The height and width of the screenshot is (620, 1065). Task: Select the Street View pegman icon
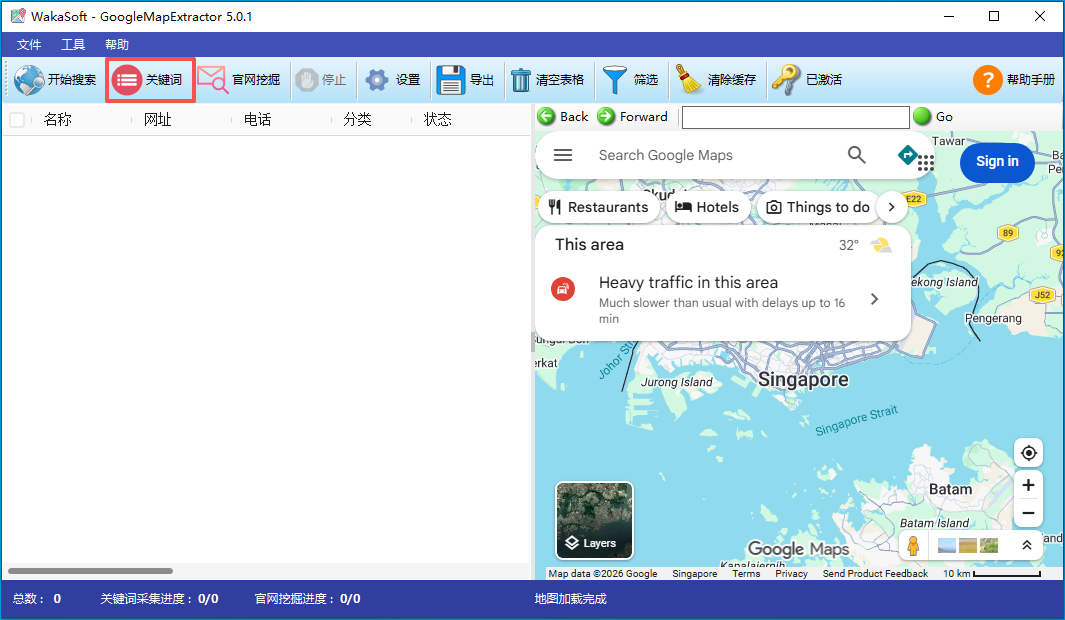tap(914, 545)
